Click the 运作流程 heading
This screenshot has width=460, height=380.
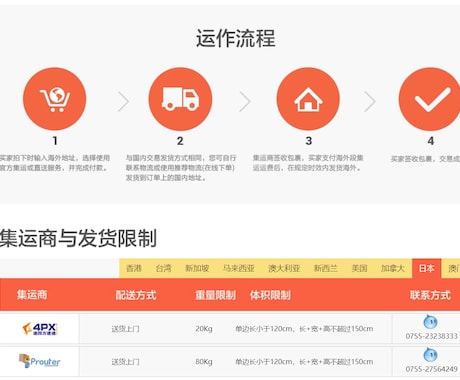pos(236,38)
